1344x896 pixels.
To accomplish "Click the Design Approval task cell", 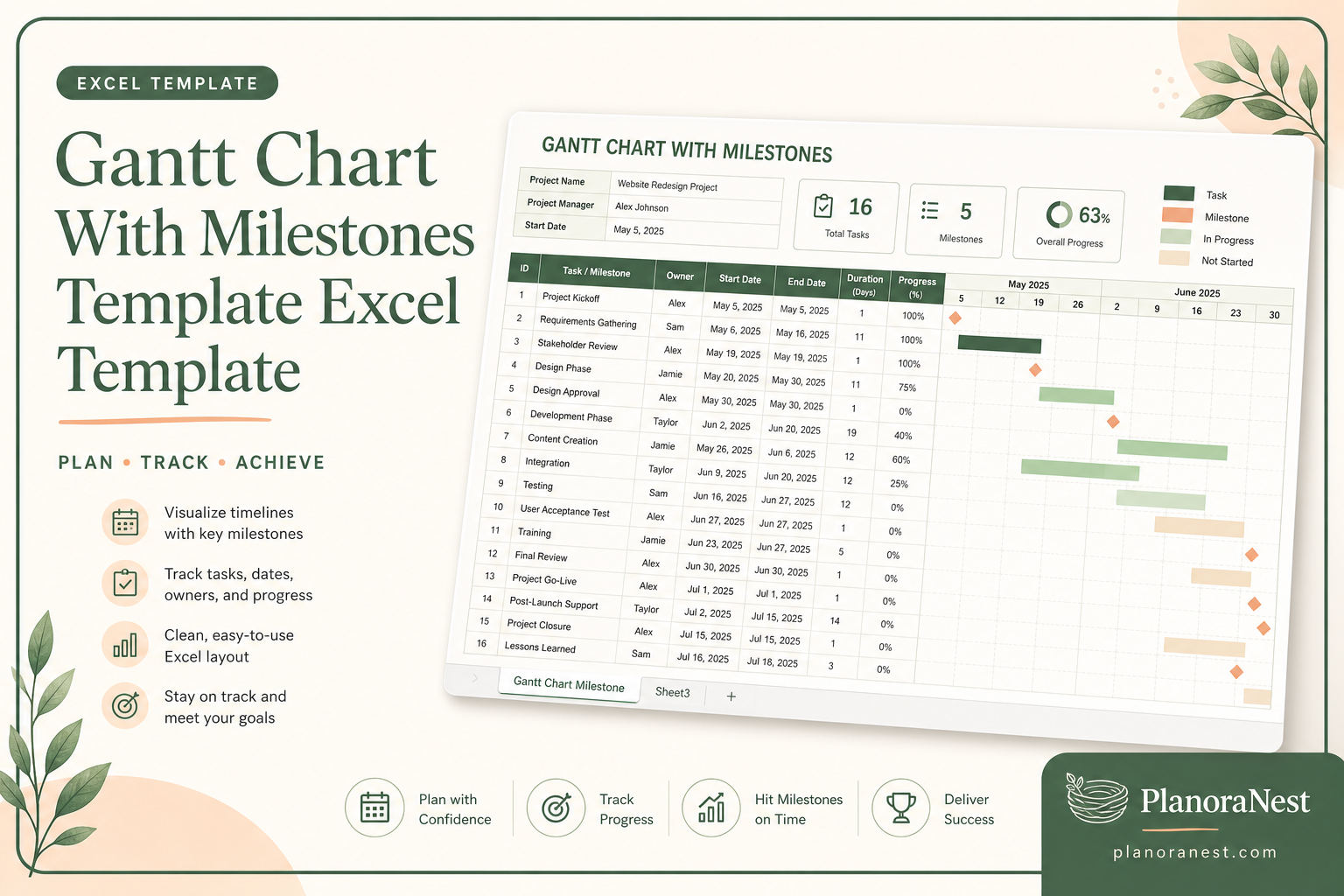I will coord(584,392).
